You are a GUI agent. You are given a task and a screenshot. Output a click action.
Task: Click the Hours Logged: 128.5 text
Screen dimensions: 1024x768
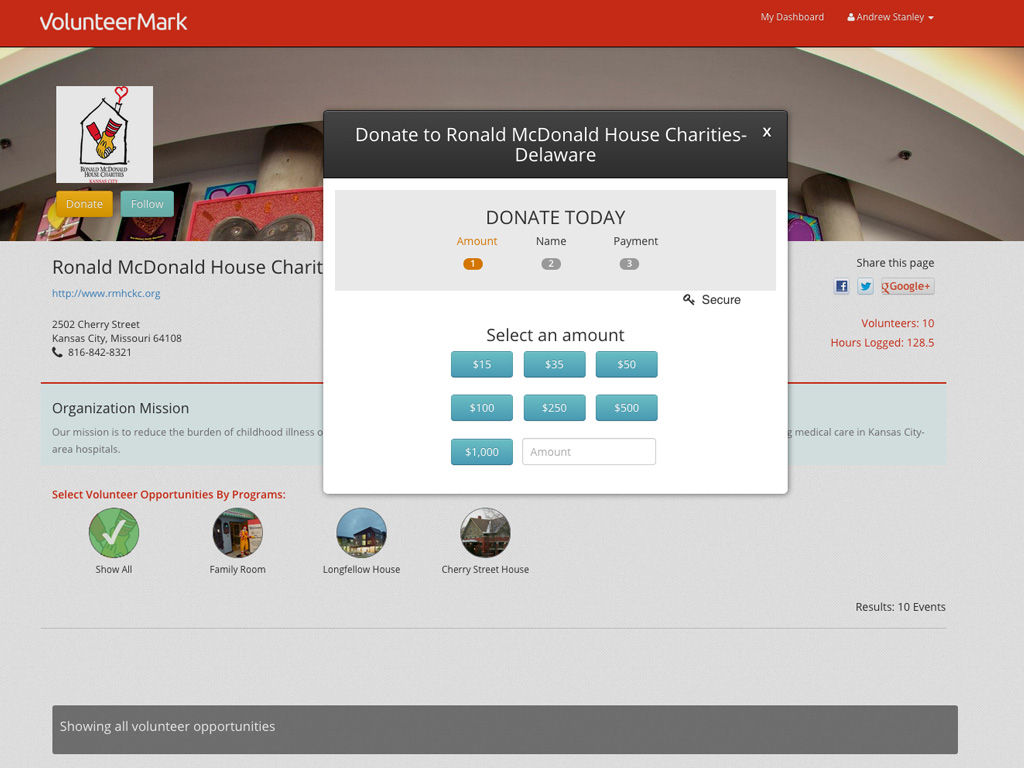coord(882,343)
